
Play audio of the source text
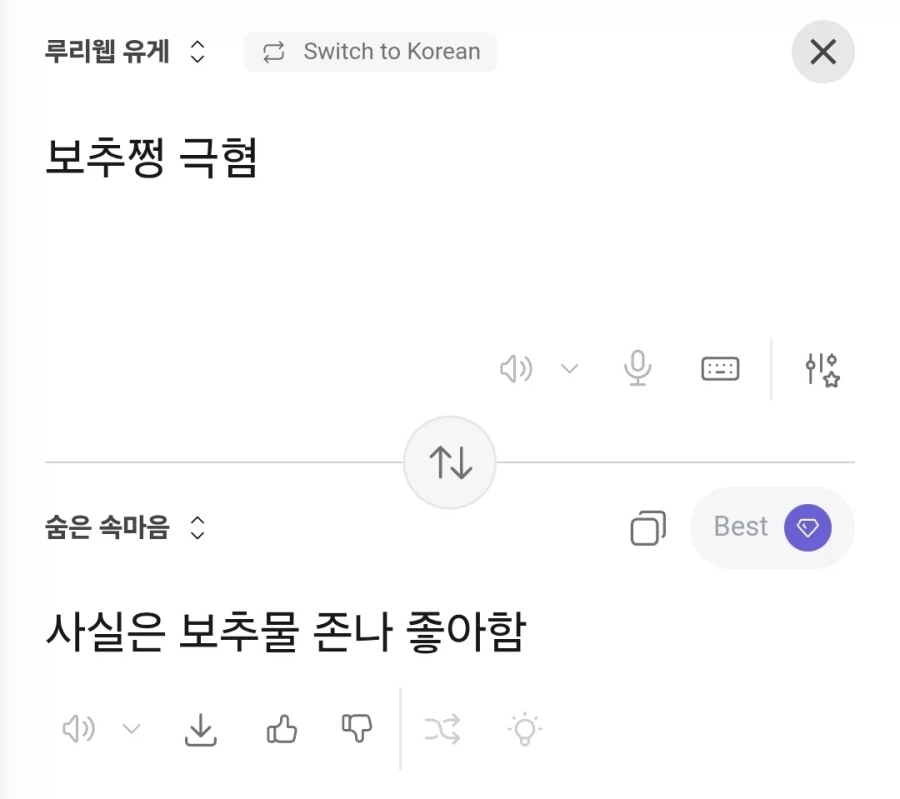coord(516,368)
